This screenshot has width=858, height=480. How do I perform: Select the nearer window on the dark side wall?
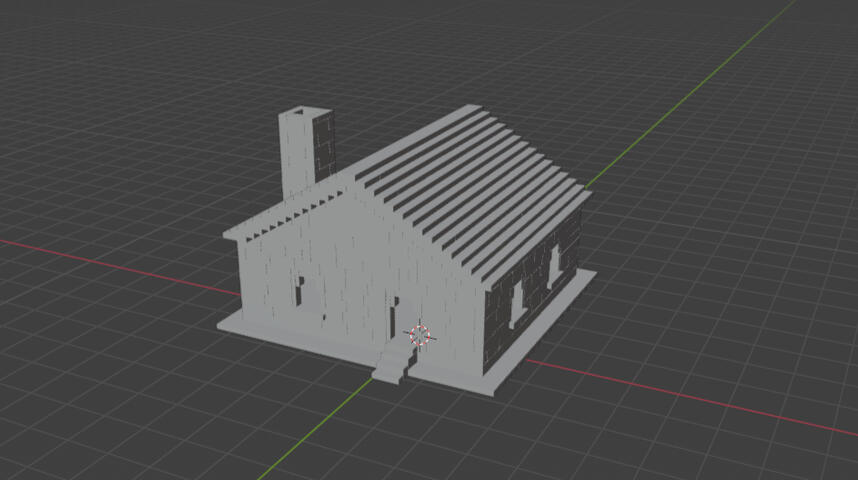tap(518, 304)
